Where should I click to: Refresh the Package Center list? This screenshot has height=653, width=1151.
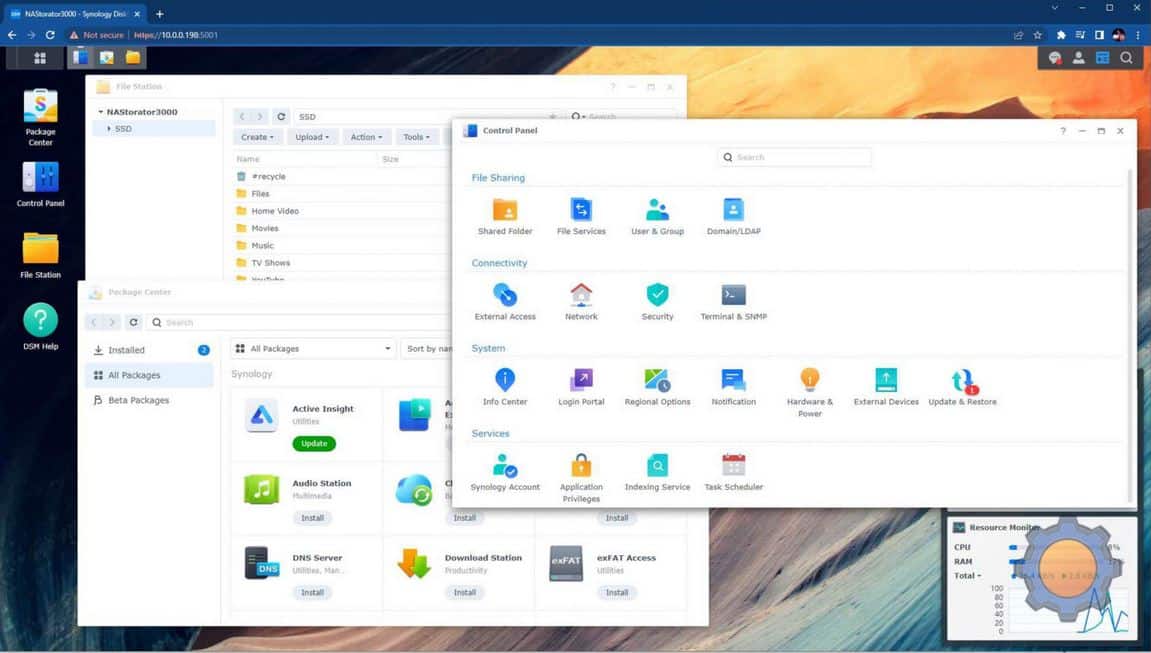click(134, 322)
